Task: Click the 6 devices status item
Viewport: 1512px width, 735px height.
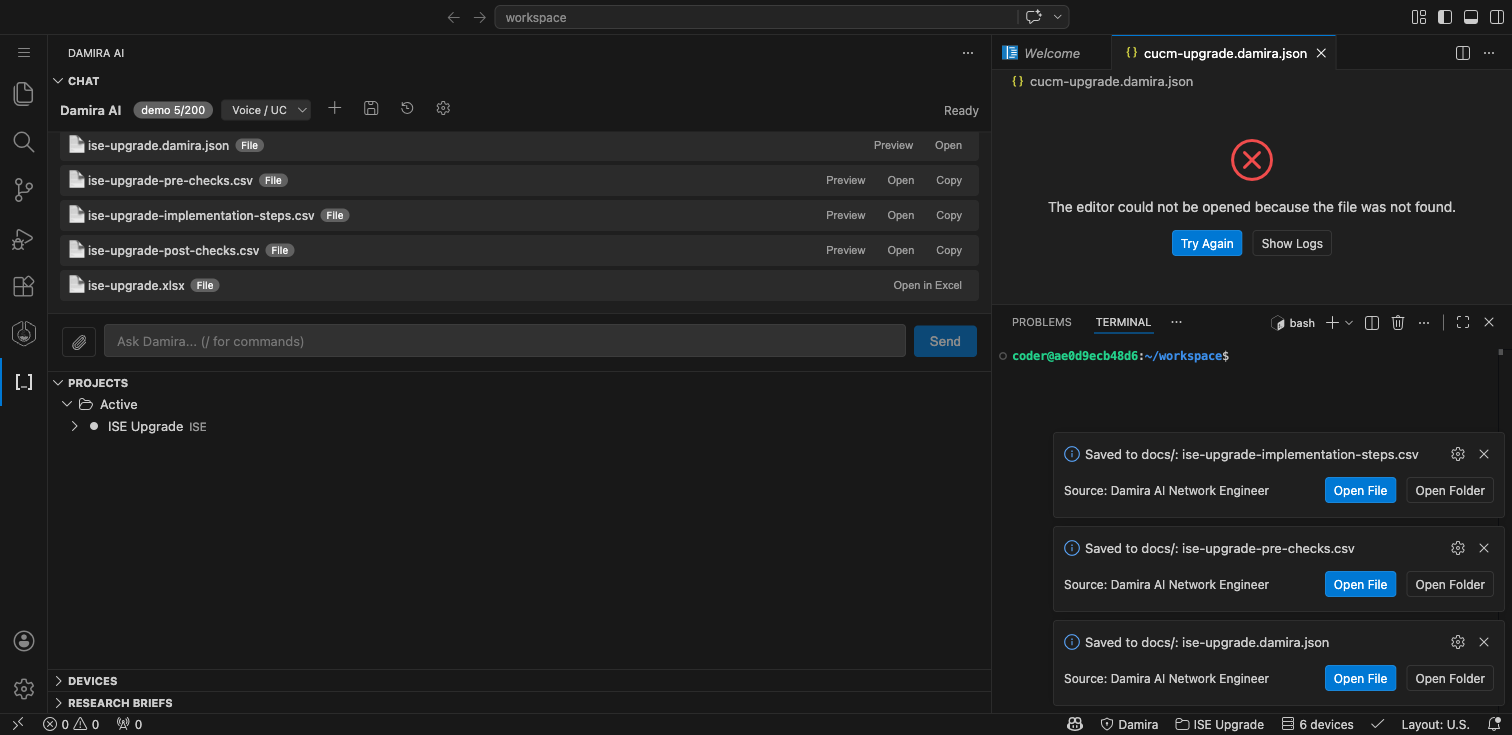Action: (1317, 724)
